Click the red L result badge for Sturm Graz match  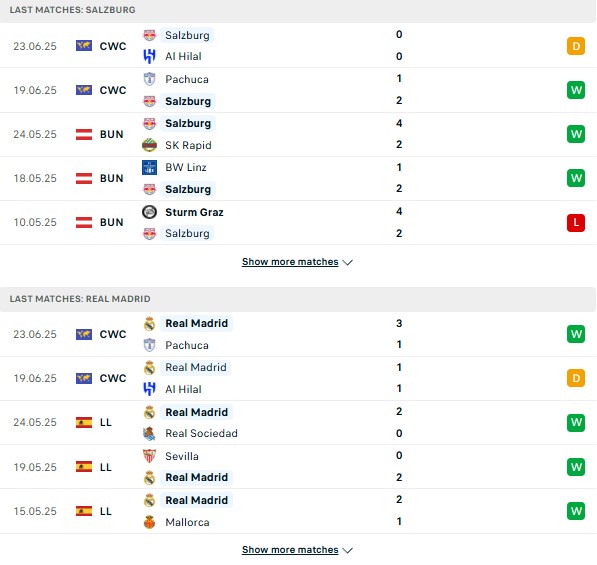pos(576,222)
